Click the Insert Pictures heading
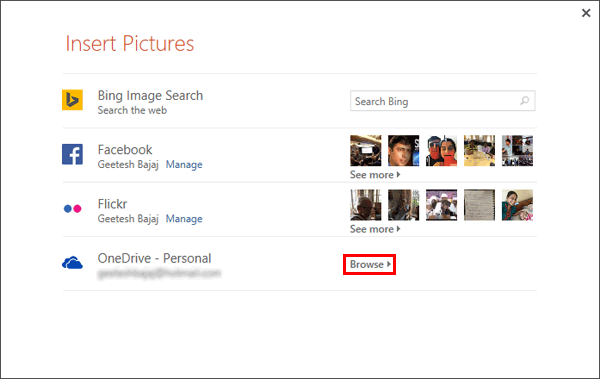Screen dimensions: 600x379 (130, 43)
